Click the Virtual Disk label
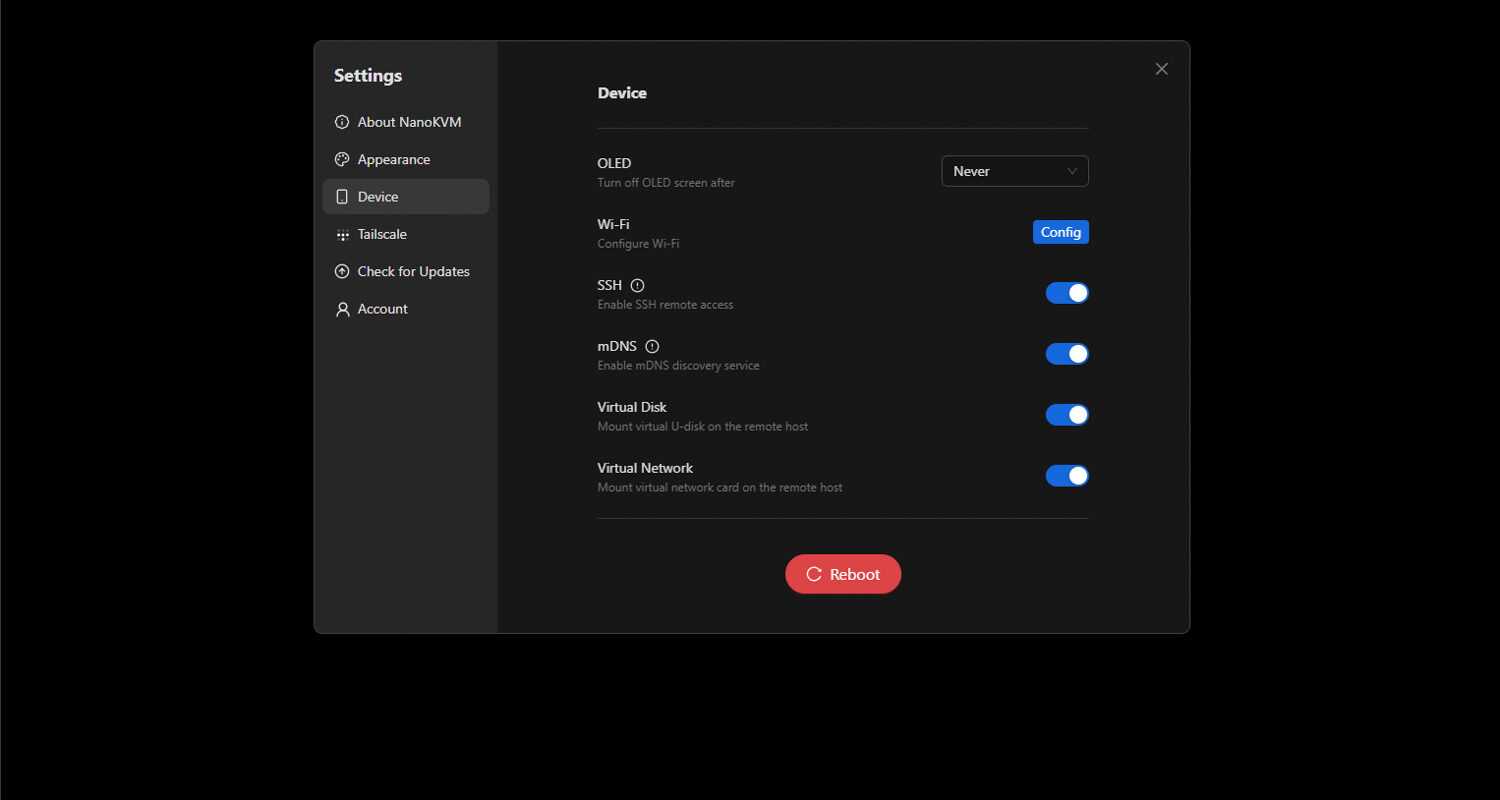Screen dimensions: 1500x800 632,407
